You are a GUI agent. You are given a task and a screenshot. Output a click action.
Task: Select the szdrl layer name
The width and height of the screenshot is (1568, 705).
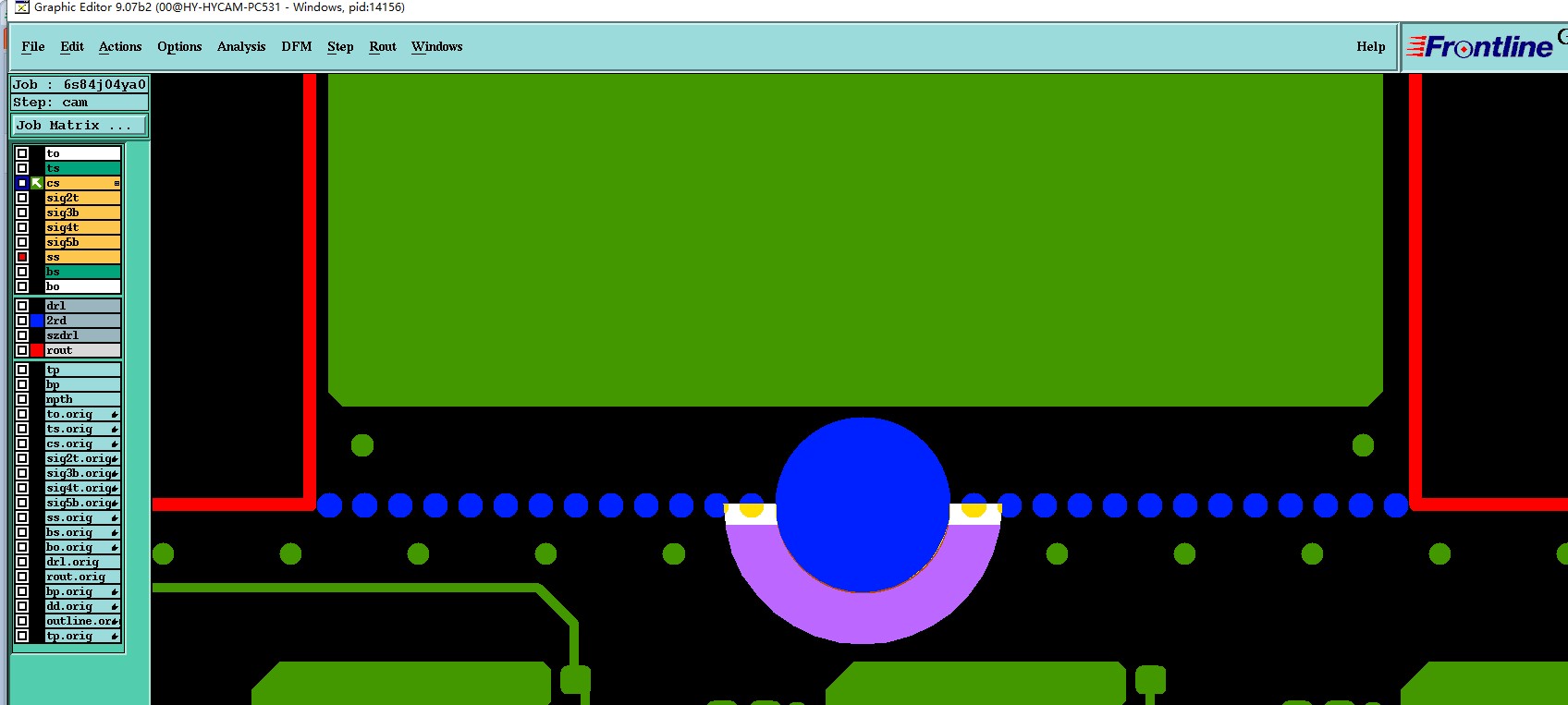[83, 335]
